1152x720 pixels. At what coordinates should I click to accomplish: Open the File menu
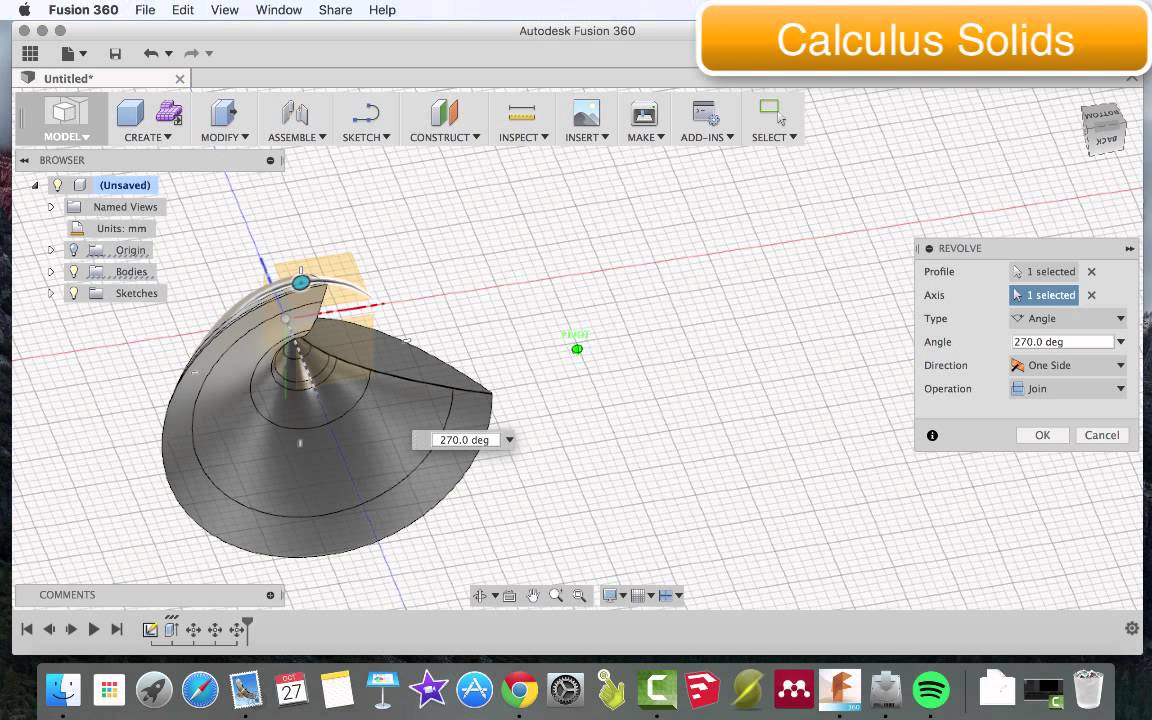pyautogui.click(x=145, y=10)
